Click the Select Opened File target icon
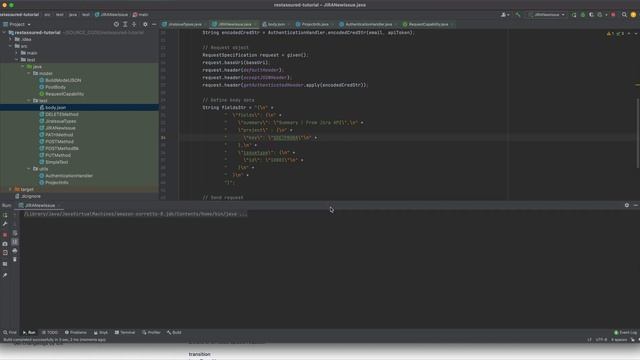Screen dimensions: 640x360 [116, 24]
